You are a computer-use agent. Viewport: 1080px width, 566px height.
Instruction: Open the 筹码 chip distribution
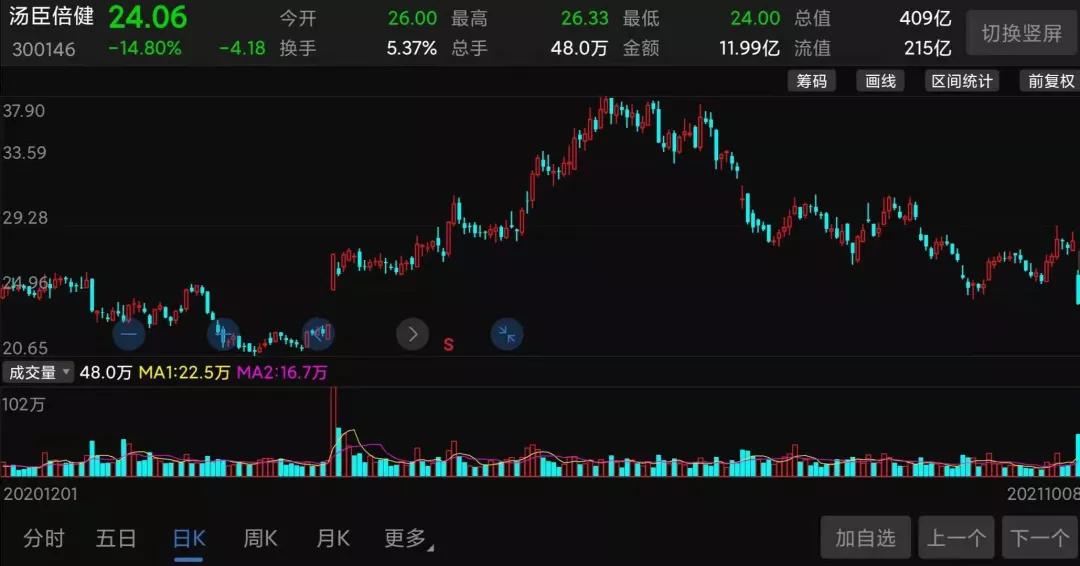(811, 81)
